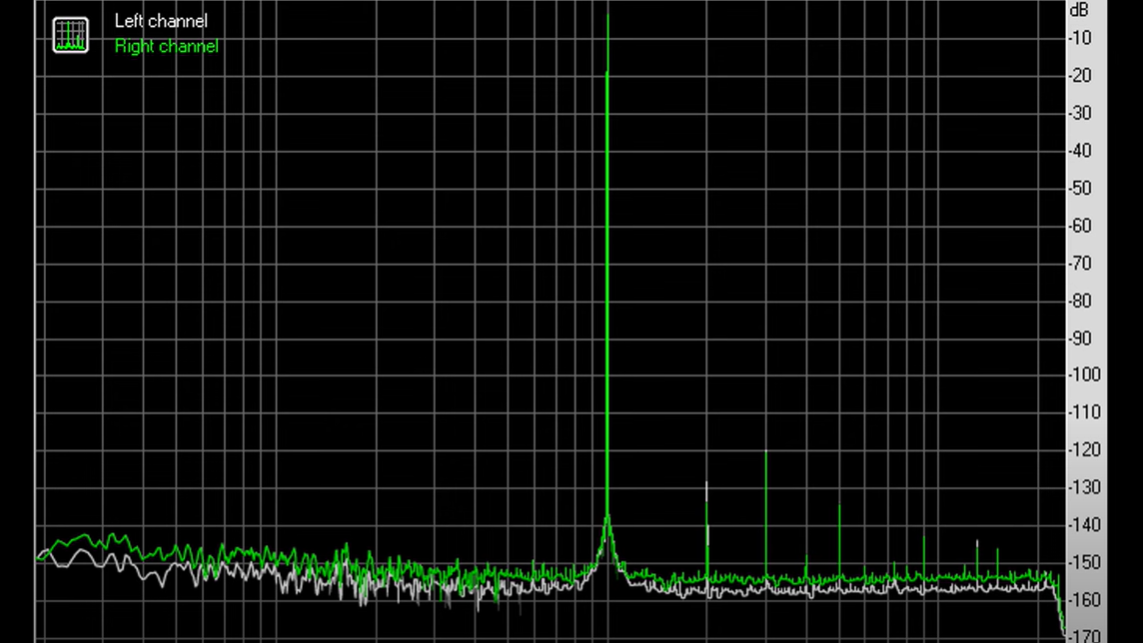
Task: Click the -90 dB axis label
Action: tap(1080, 339)
